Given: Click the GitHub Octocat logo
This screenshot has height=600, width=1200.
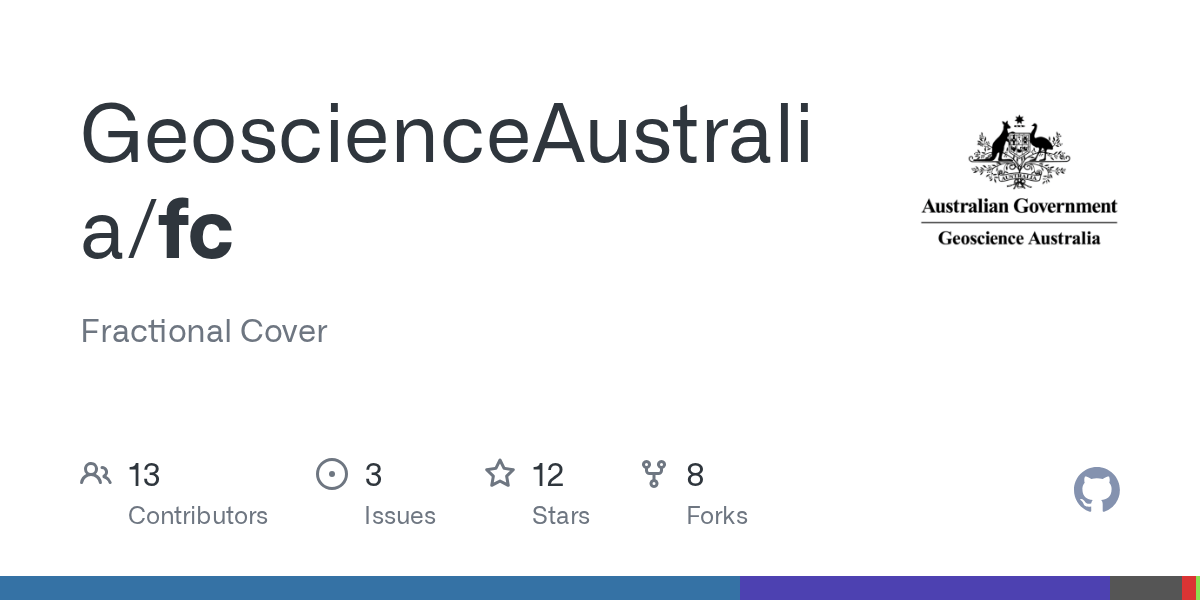Looking at the screenshot, I should click(1096, 491).
